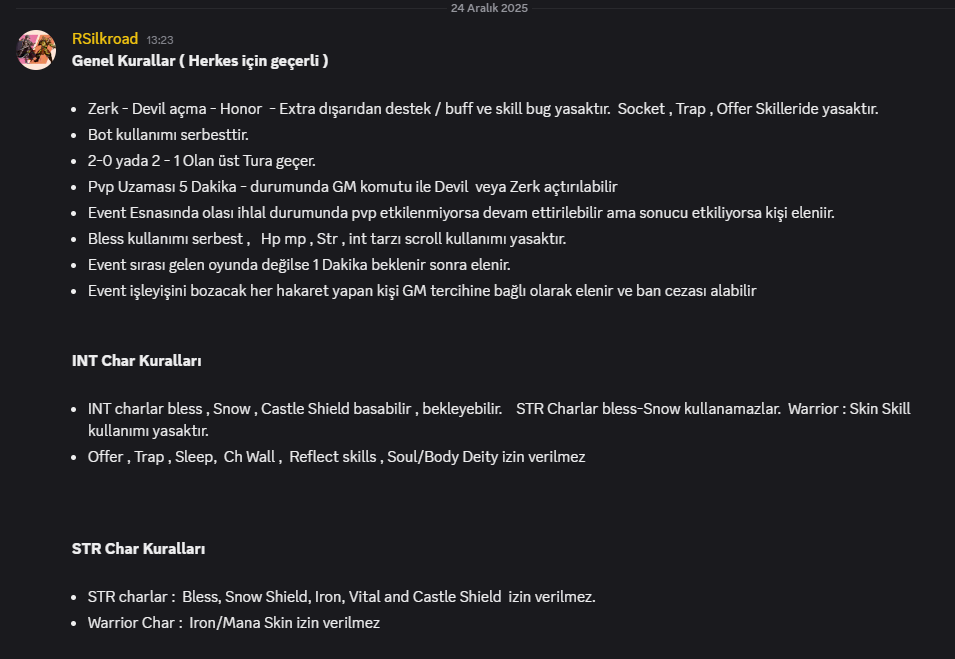The width and height of the screenshot is (955, 659).
Task: Click the wrapped line starting kullanımı yasaktır
Action: click(148, 431)
